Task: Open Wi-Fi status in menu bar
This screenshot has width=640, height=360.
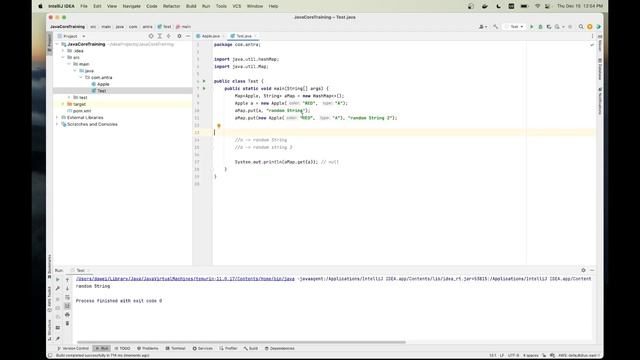Action: [538, 6]
